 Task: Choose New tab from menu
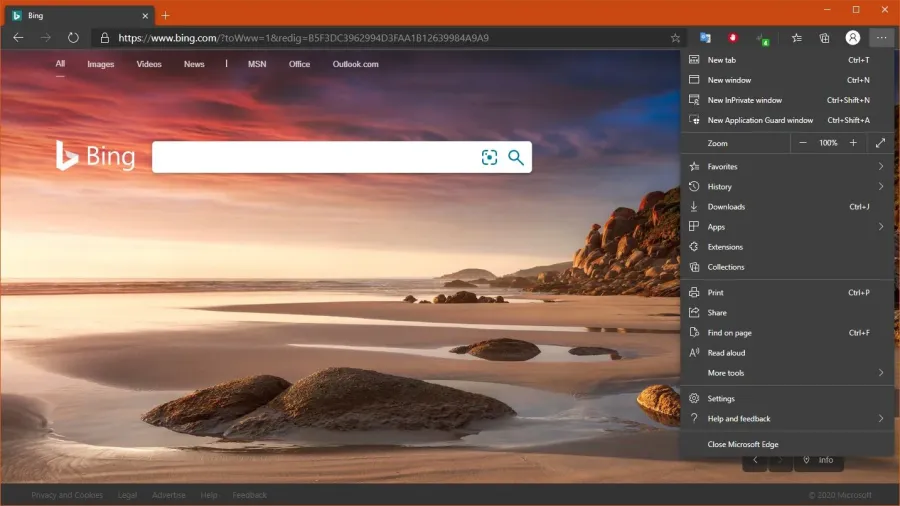(788, 60)
